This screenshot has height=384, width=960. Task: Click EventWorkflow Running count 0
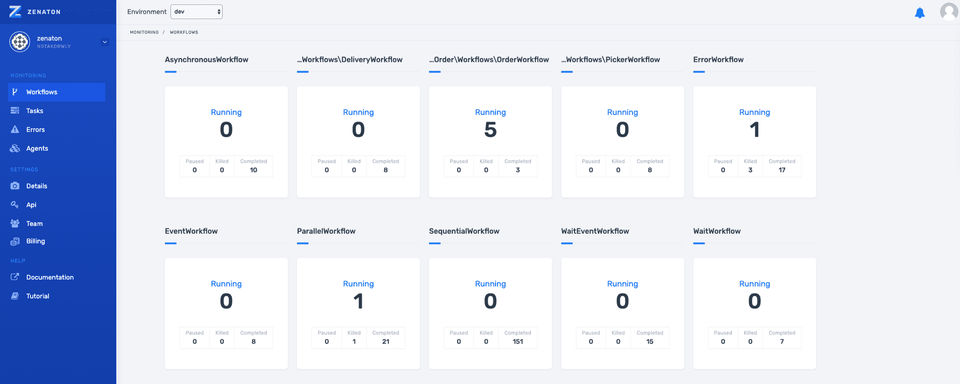227,301
